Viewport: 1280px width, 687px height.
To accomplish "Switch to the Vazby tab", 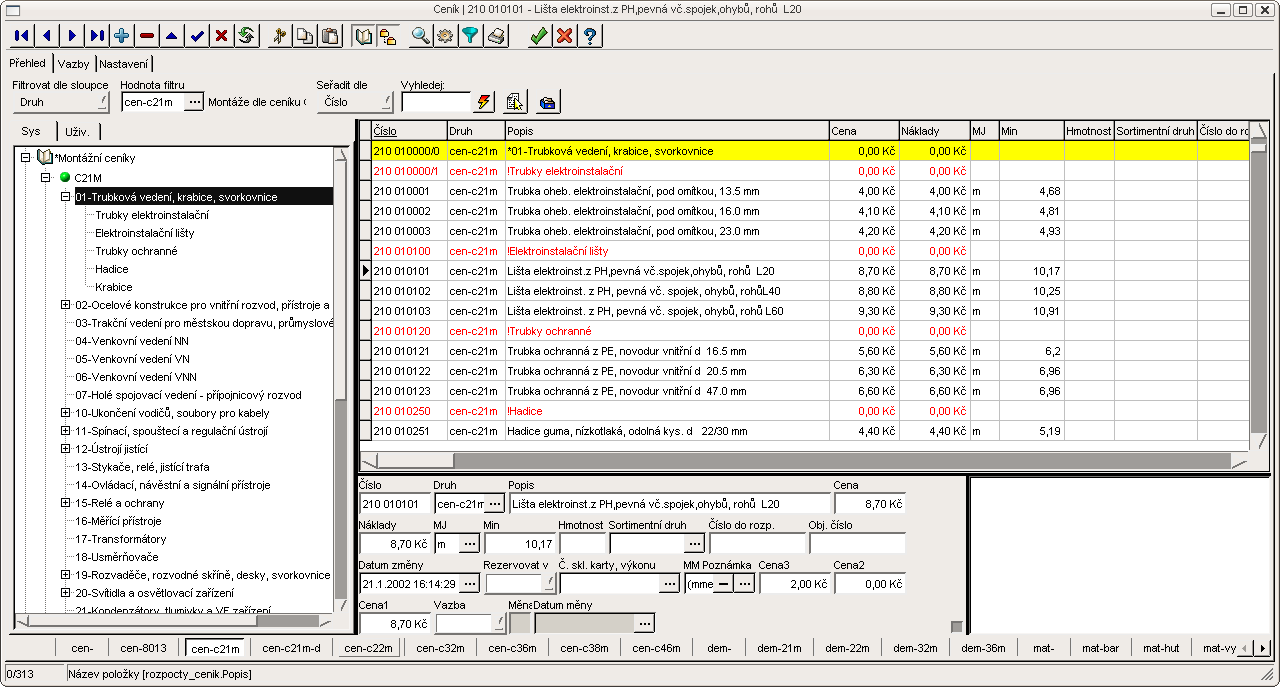I will (x=73, y=63).
